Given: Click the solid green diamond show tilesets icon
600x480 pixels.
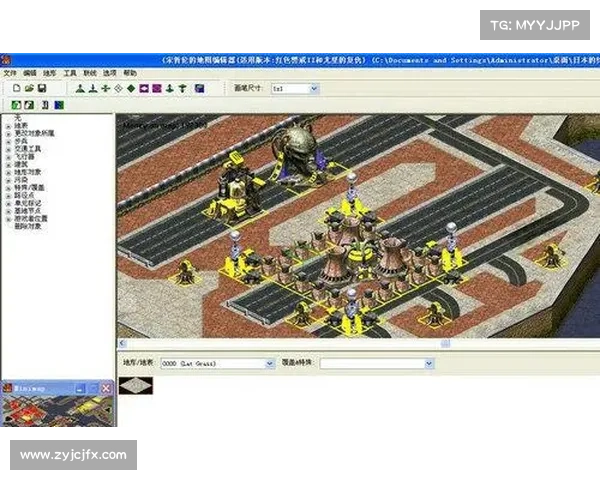Looking at the screenshot, I should tap(131, 88).
